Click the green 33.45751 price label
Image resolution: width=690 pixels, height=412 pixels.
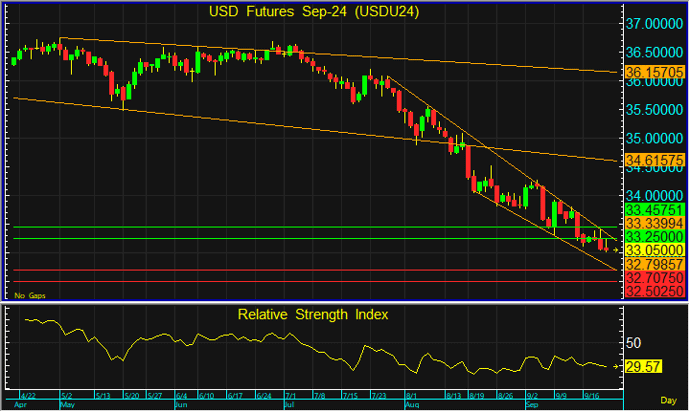(x=654, y=209)
